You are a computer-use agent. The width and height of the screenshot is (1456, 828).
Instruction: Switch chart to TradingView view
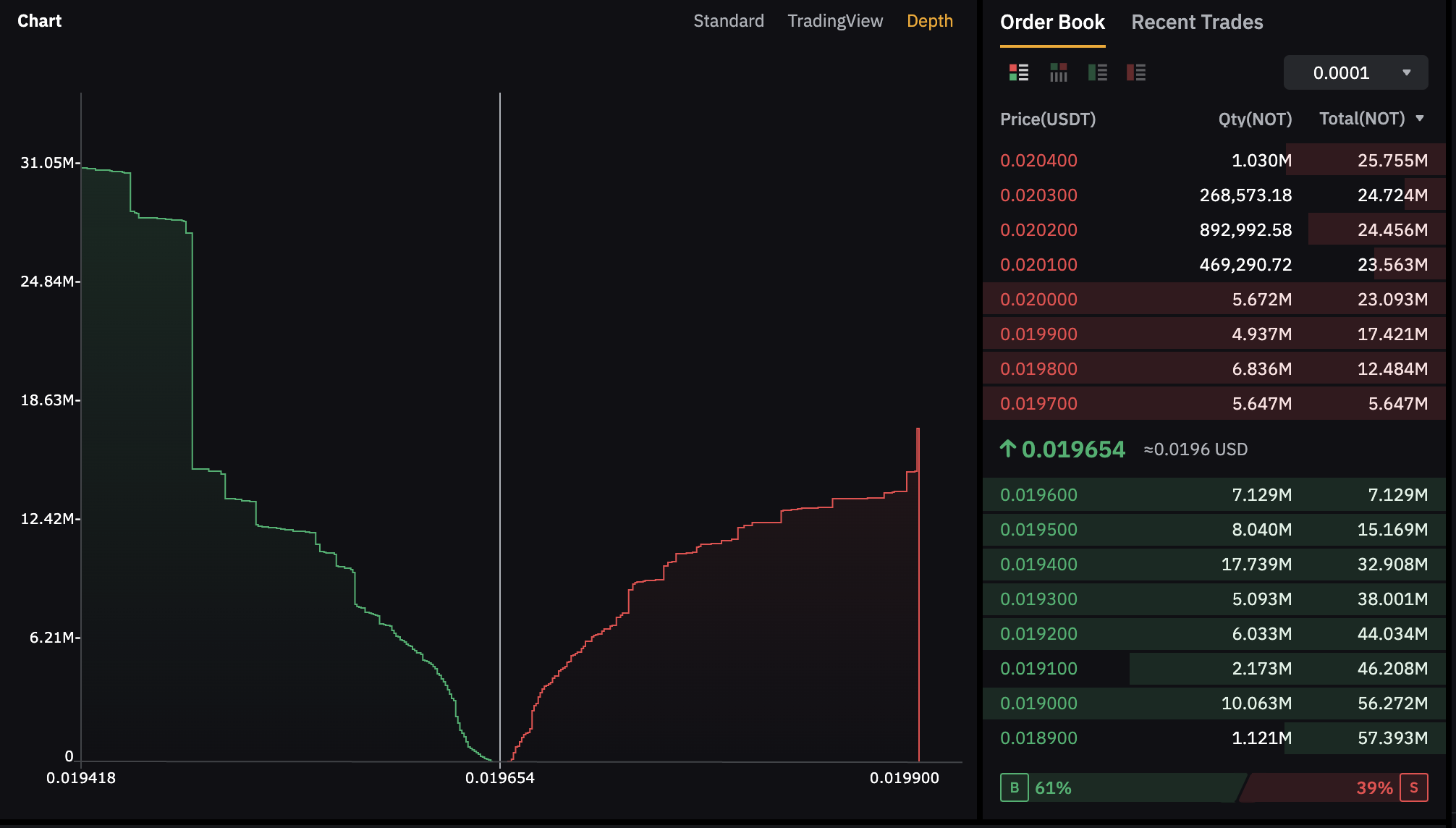point(835,21)
